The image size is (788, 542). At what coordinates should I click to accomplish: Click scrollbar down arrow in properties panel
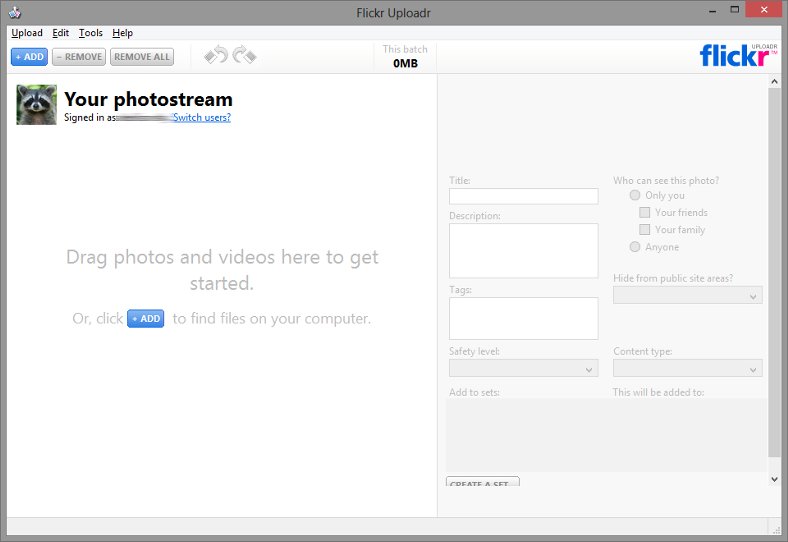click(x=774, y=480)
